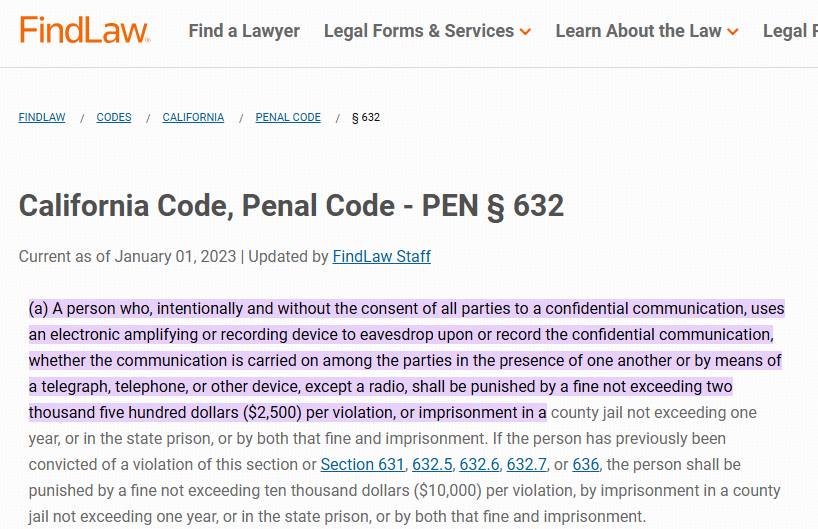Expand Legal Forms & Services chevron arrow
The width and height of the screenshot is (818, 529).
[525, 32]
